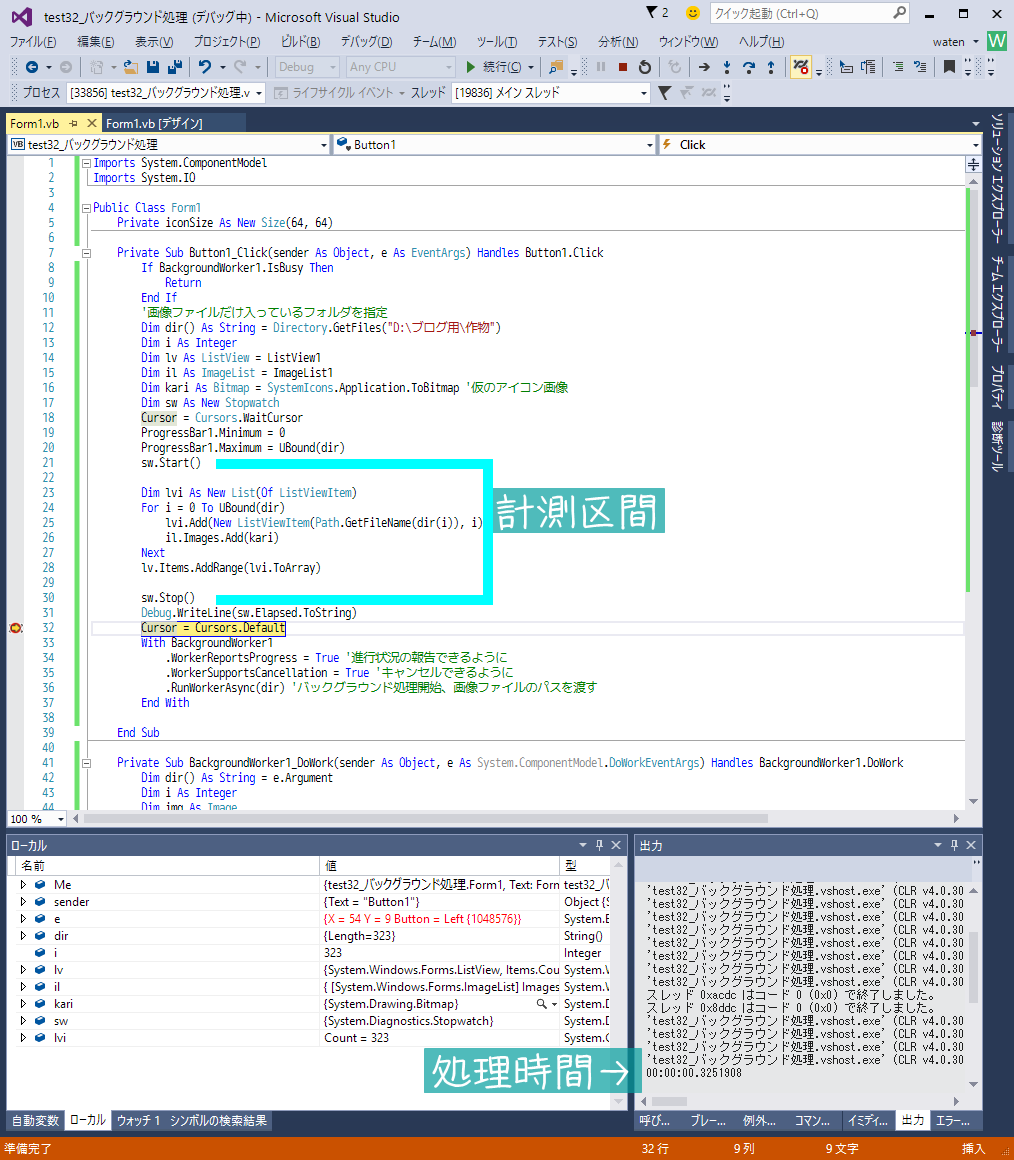Step into the current line
The height and width of the screenshot is (1160, 1014).
pyautogui.click(x=725, y=68)
